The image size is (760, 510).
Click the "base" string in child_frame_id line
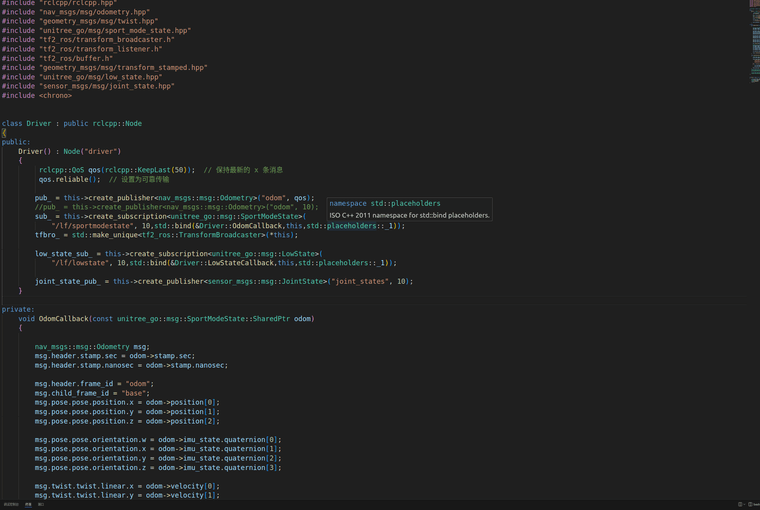(134, 394)
